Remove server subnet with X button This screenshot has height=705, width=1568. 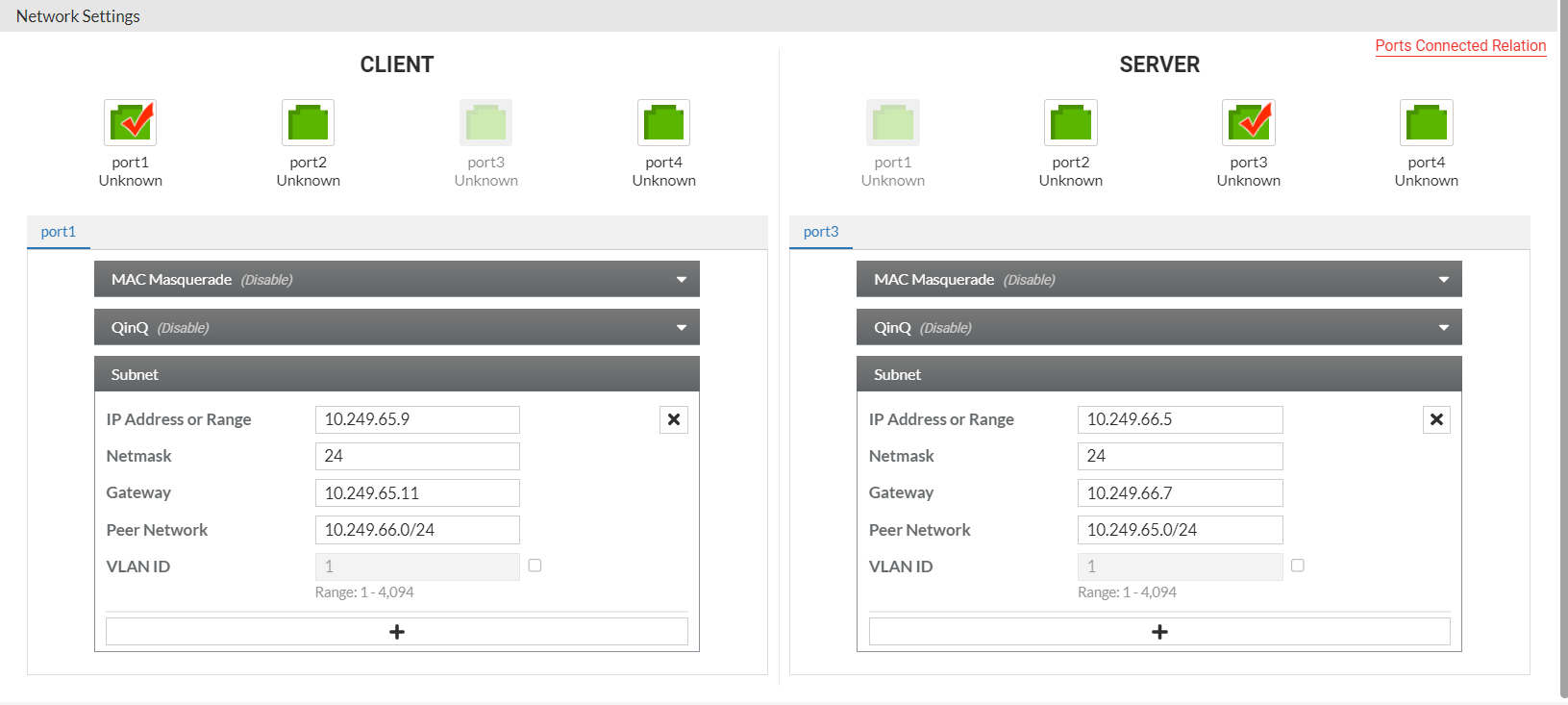point(1436,419)
